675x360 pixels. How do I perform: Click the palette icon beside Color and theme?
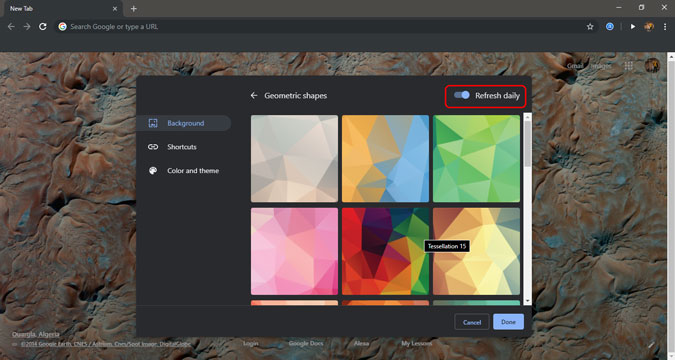point(153,171)
